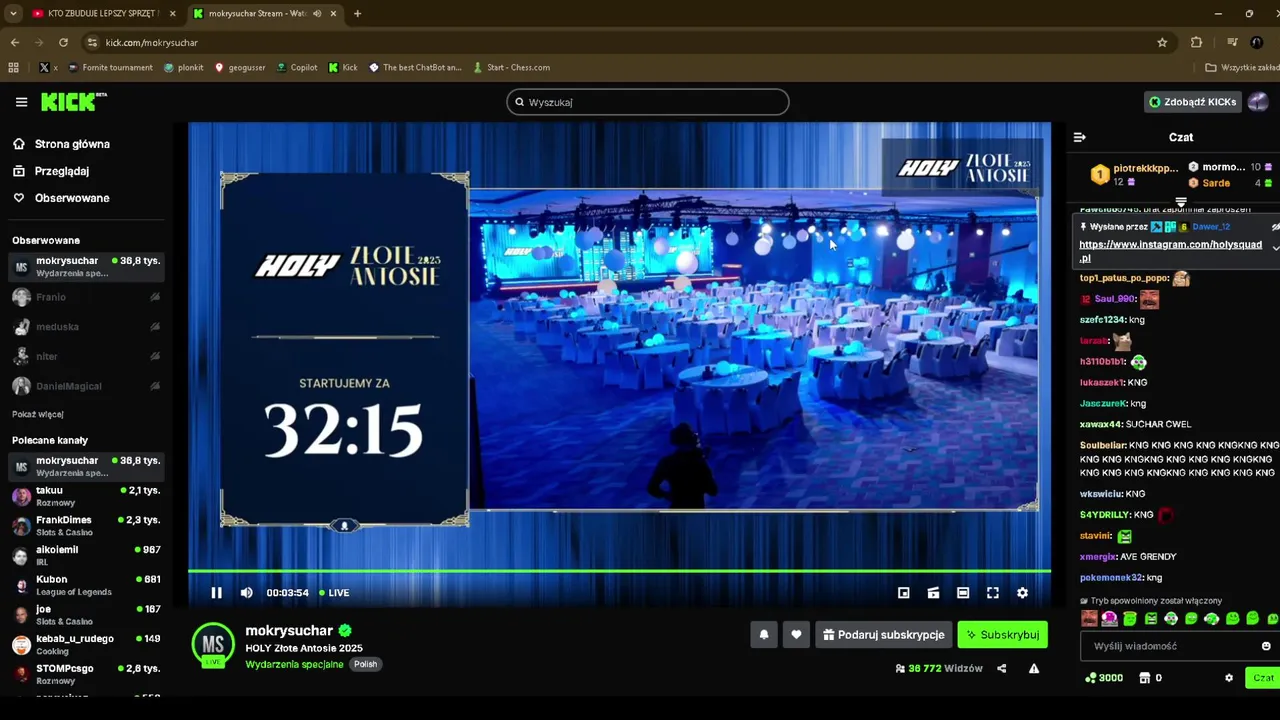
Task: Open followed channel Franio
Action: click(85, 297)
